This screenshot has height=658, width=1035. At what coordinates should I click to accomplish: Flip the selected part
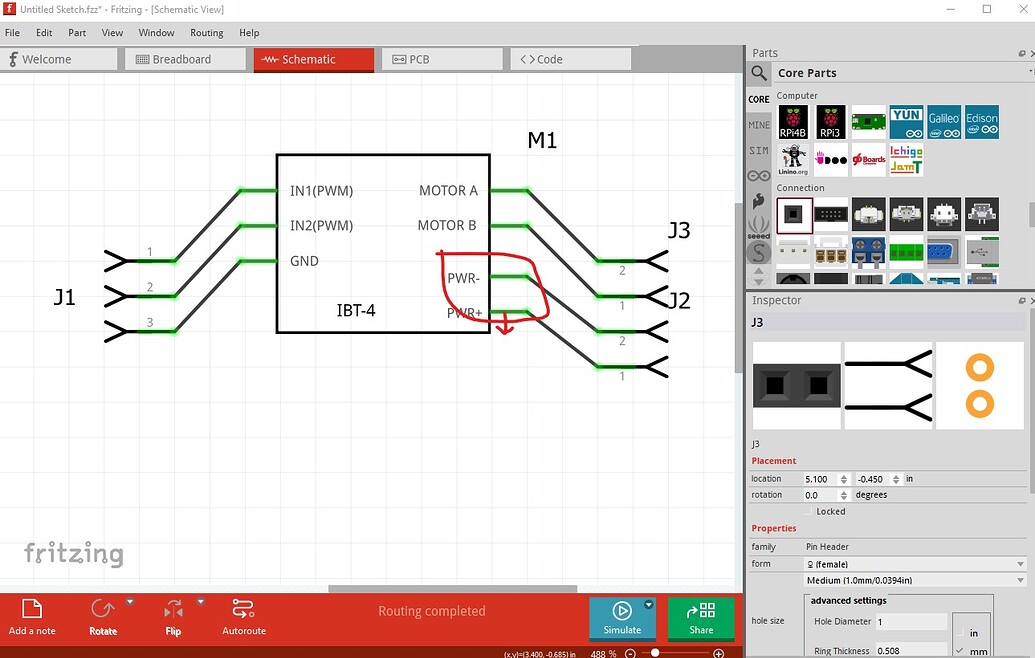coord(173,618)
